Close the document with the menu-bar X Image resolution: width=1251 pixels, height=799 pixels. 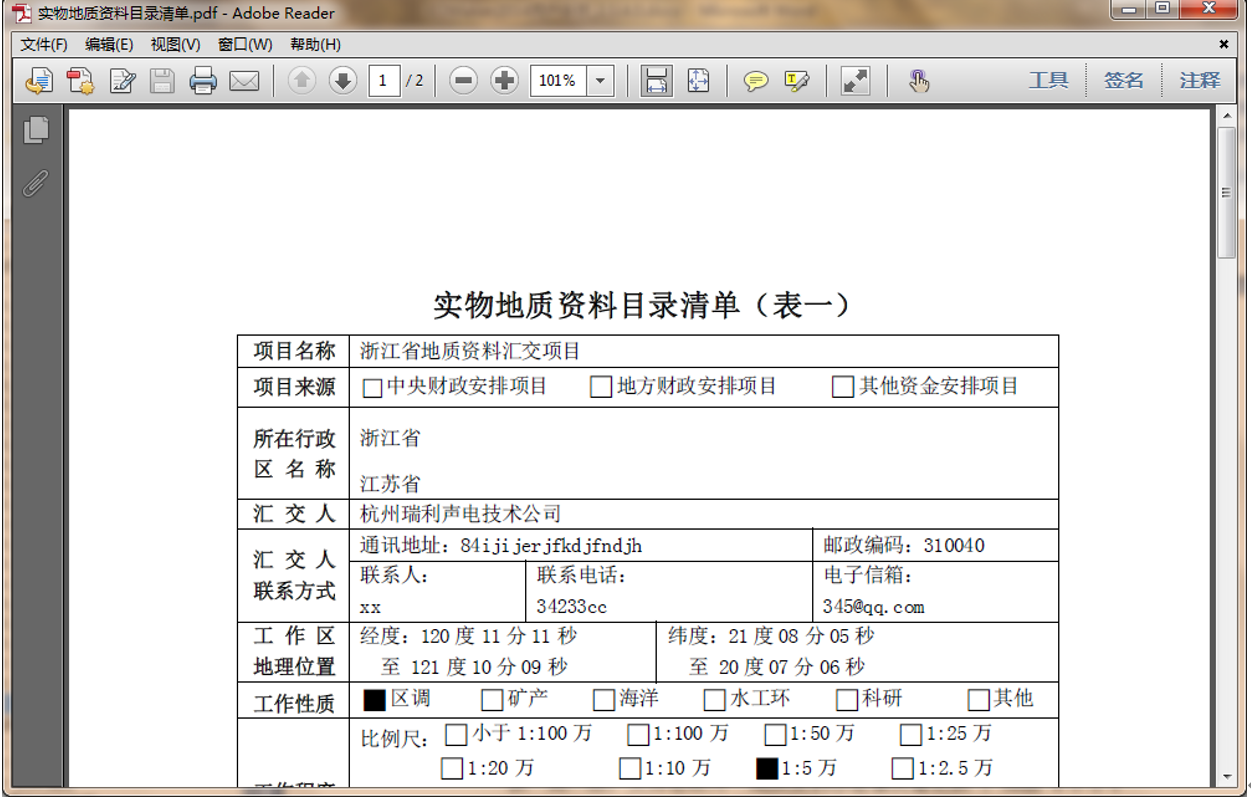tap(1224, 44)
